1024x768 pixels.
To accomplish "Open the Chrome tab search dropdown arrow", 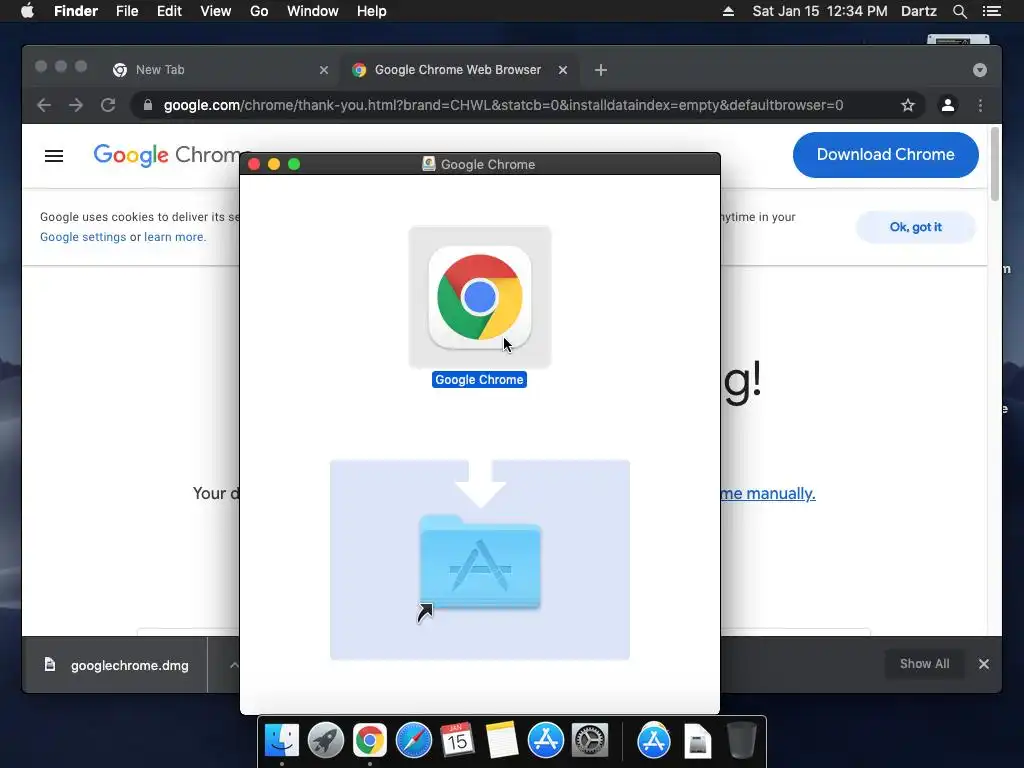I will 980,70.
